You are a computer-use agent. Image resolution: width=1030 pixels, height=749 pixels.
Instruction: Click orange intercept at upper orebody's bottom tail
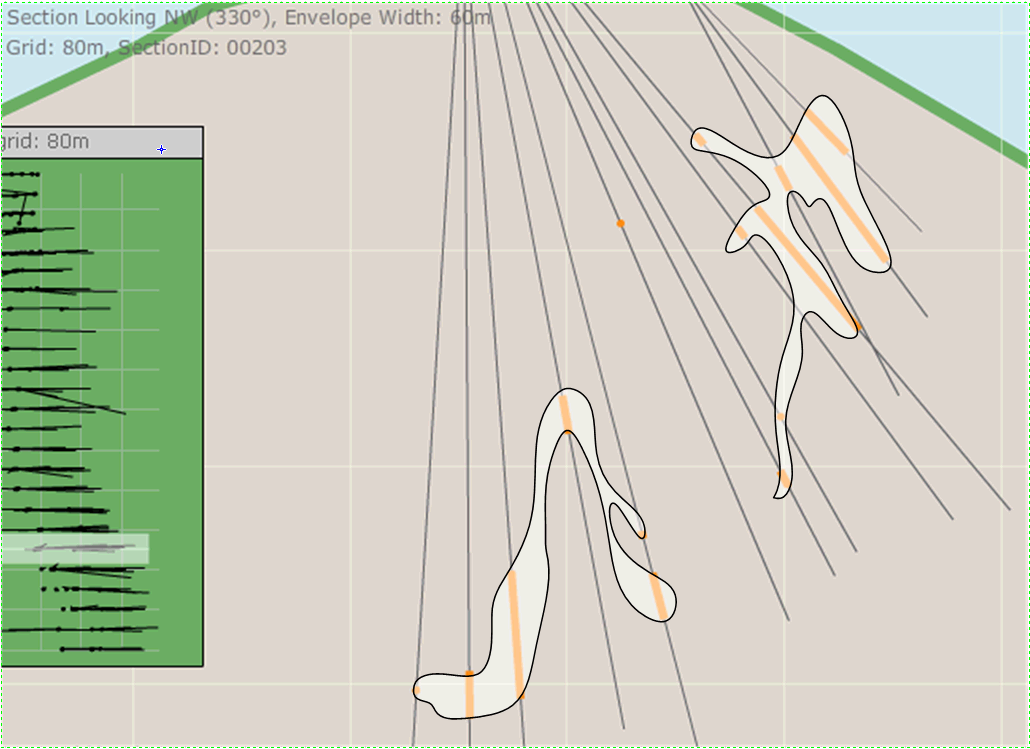coord(784,479)
